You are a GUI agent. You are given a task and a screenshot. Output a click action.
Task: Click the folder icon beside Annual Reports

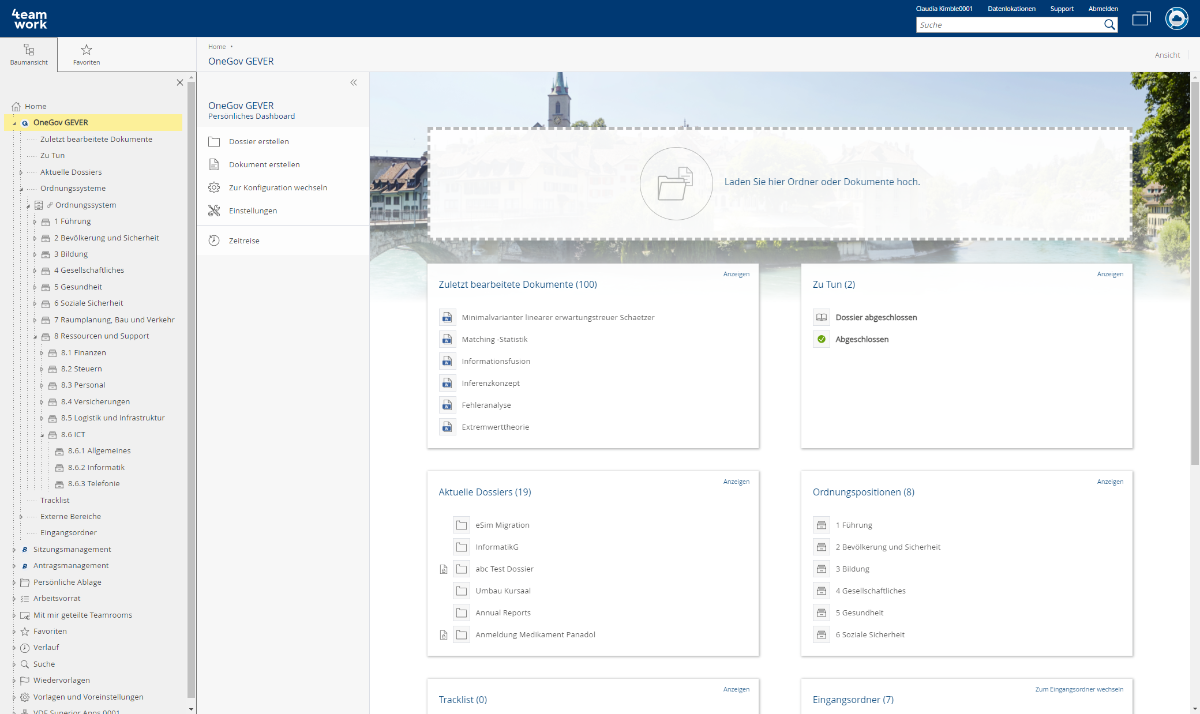click(x=461, y=613)
